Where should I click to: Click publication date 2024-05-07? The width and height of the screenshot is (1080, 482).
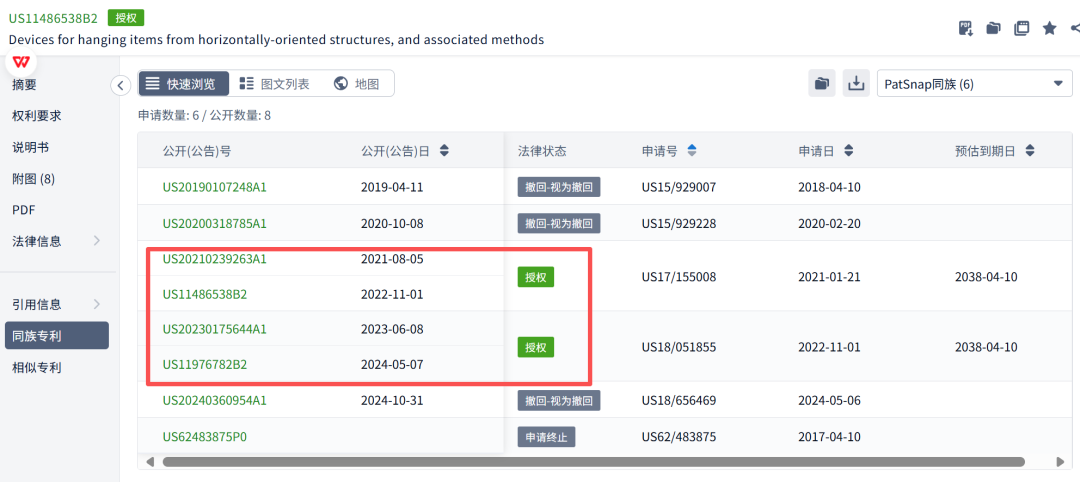click(x=392, y=364)
